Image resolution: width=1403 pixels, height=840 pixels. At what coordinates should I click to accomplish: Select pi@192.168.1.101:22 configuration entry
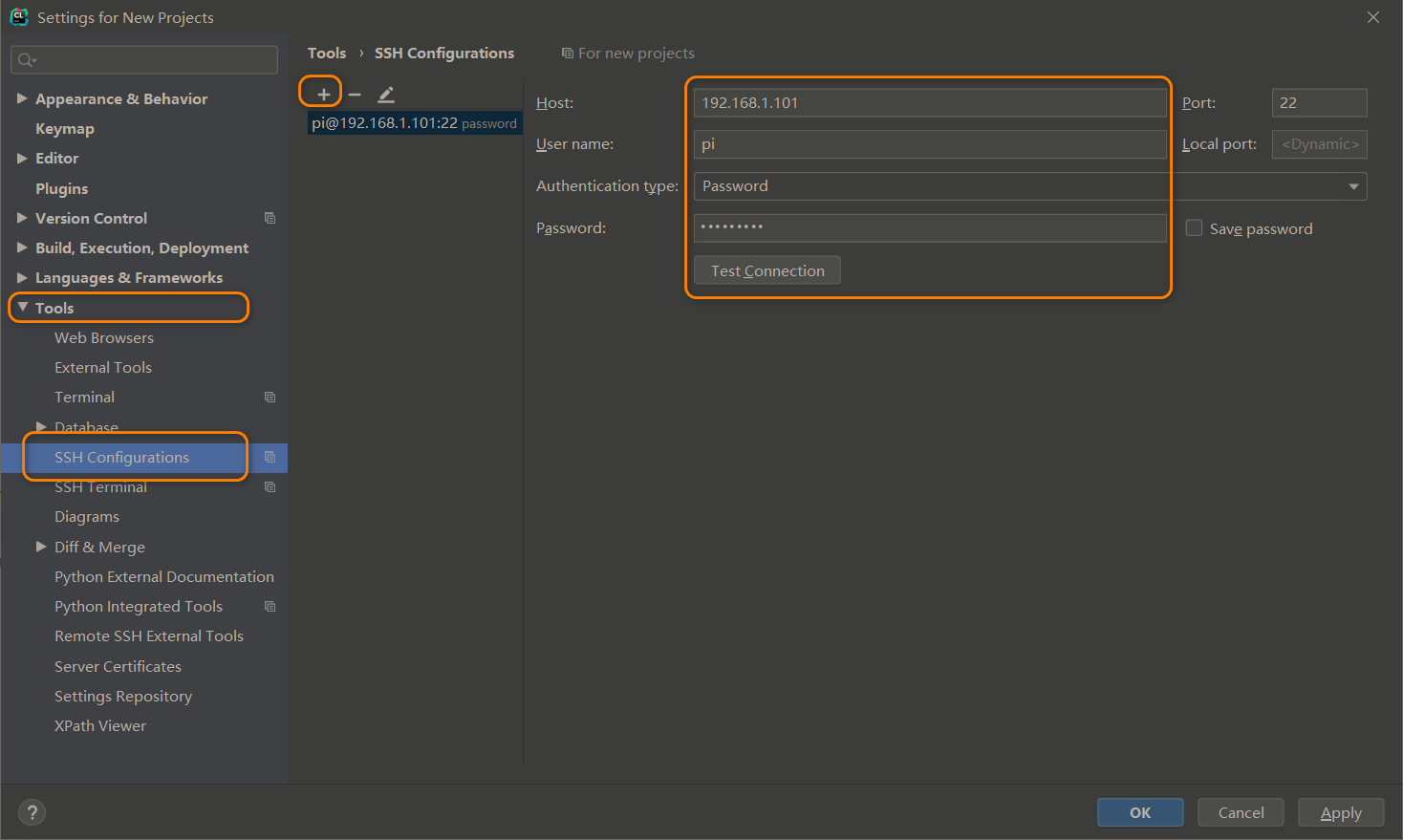(415, 123)
